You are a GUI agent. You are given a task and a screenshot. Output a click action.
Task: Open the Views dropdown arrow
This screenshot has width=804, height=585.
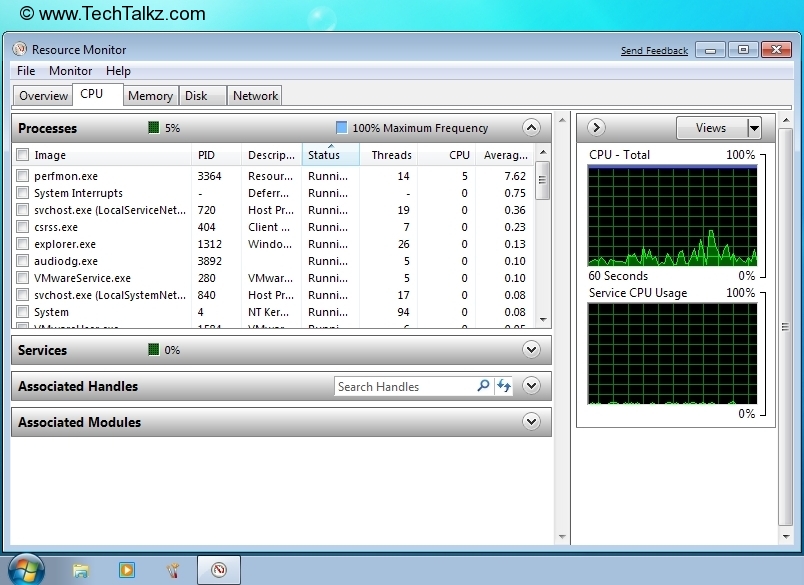coord(755,128)
